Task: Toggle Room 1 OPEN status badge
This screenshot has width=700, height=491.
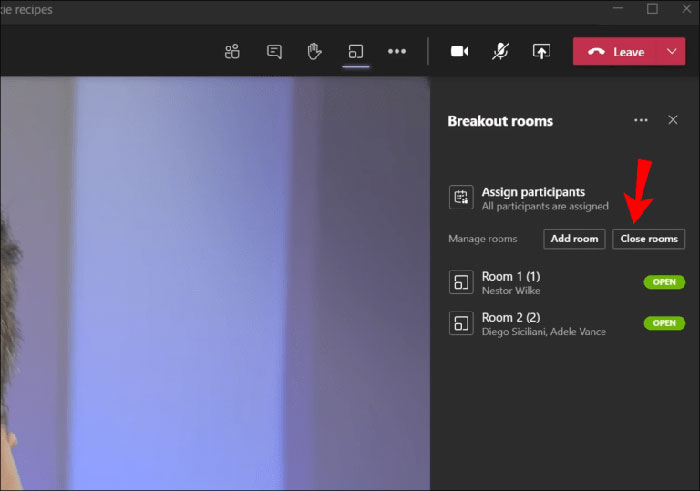Action: 664,283
